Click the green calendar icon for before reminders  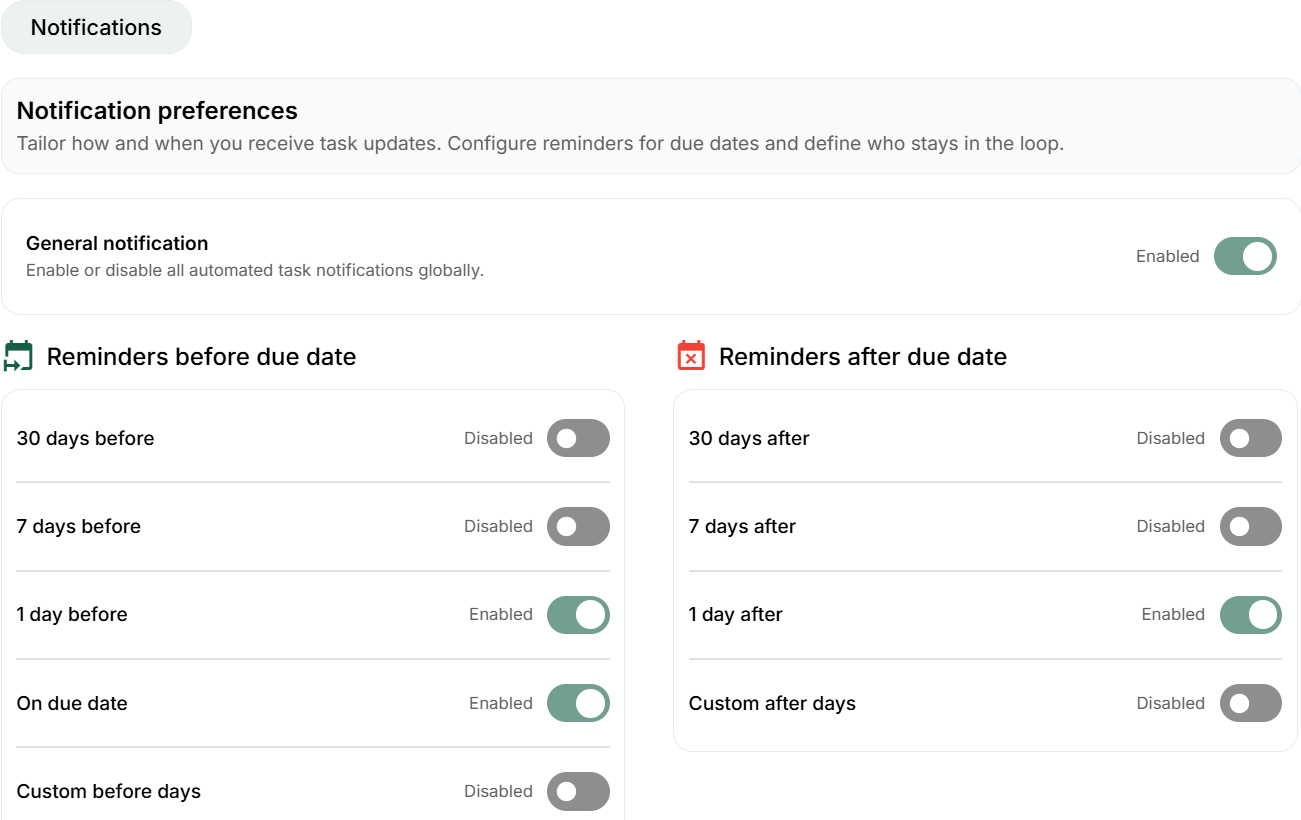(19, 356)
